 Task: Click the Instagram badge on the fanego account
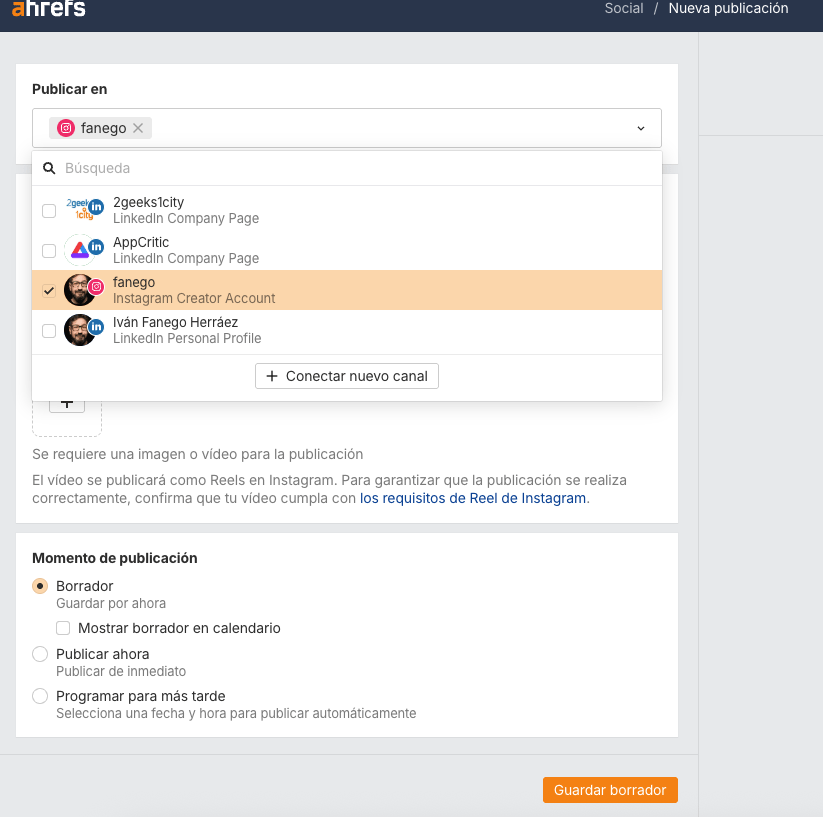click(97, 285)
